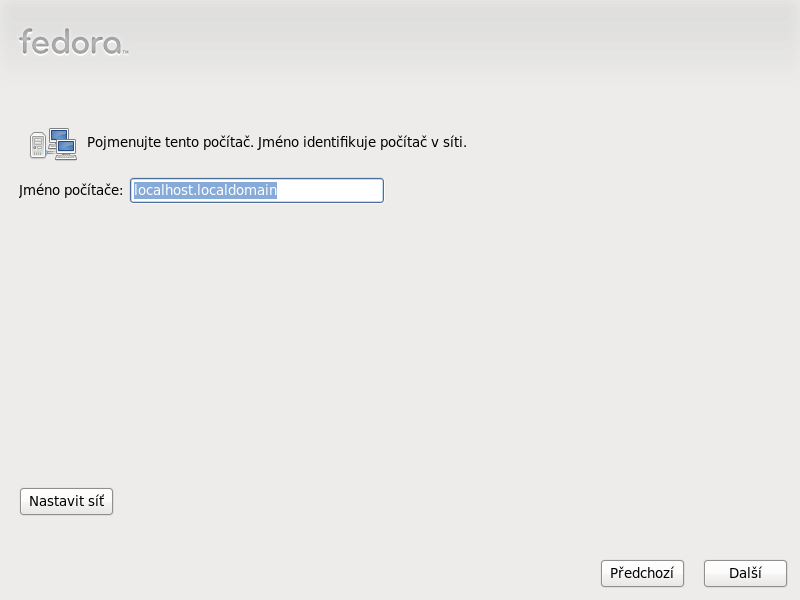Click the "Jméno identifikuje počítač v síti." sentence
The width and height of the screenshot is (800, 600).
362,142
